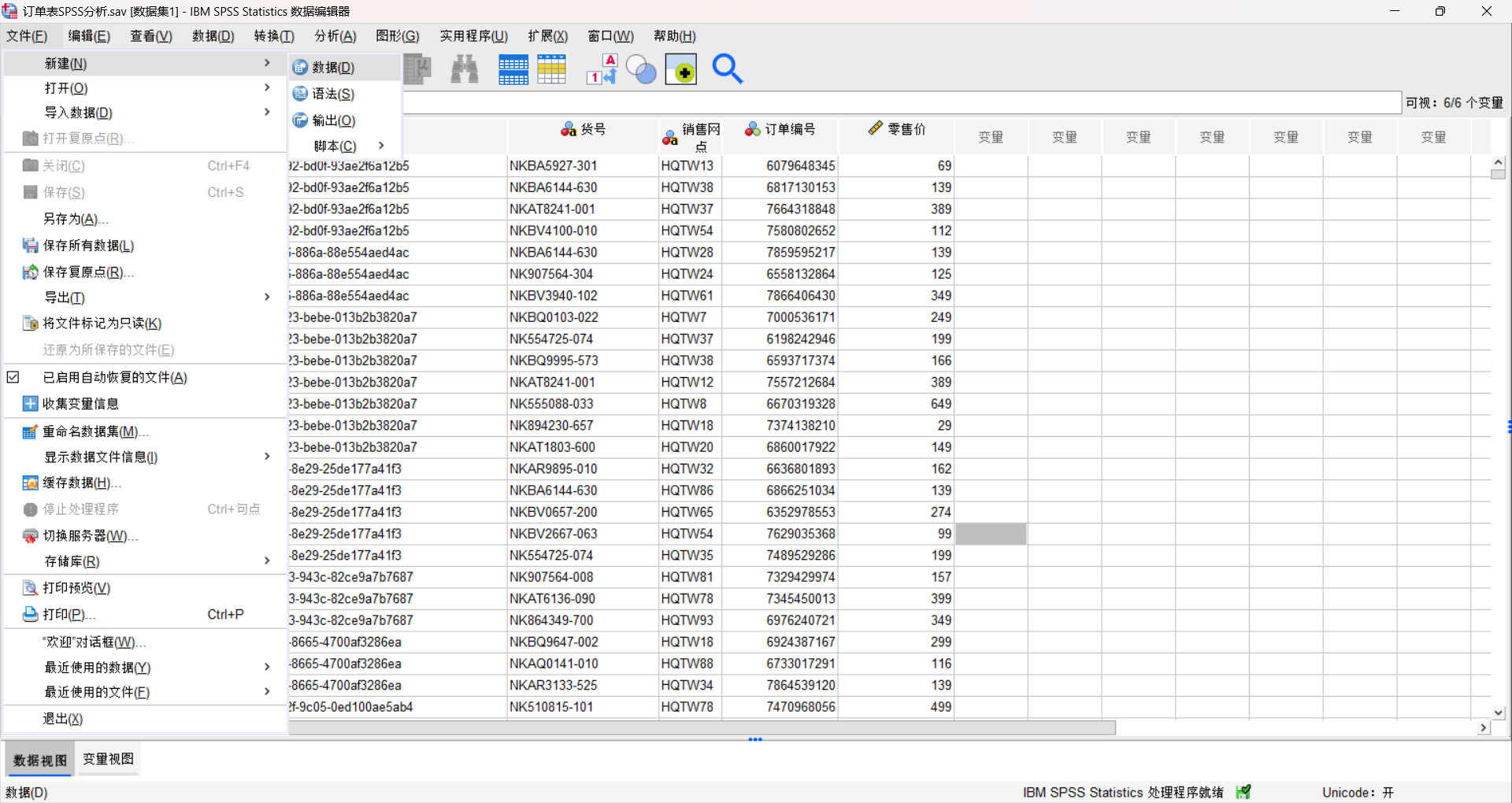Screen dimensions: 1512x803
Task: Open the 数据(D) menu bar item
Action: pyautogui.click(x=213, y=36)
